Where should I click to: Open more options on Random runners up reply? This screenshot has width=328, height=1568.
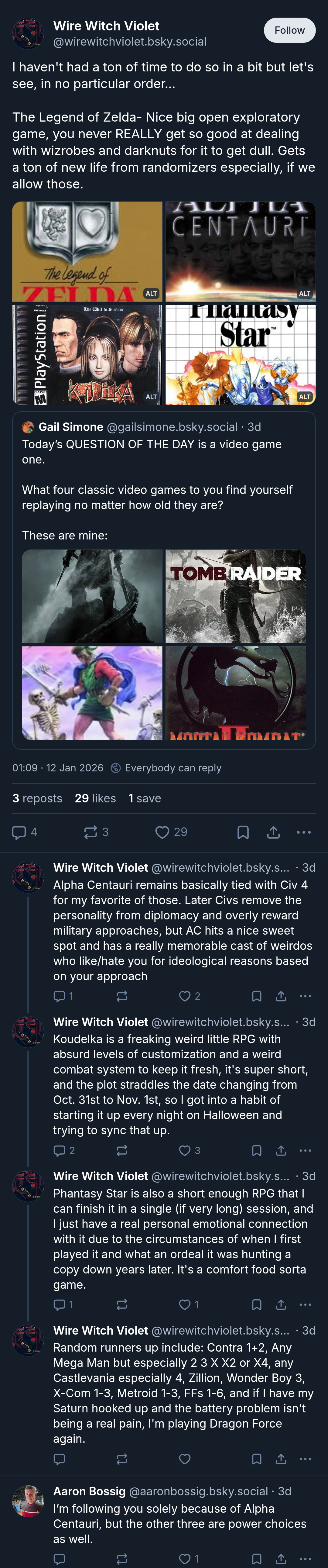pyautogui.click(x=306, y=1459)
